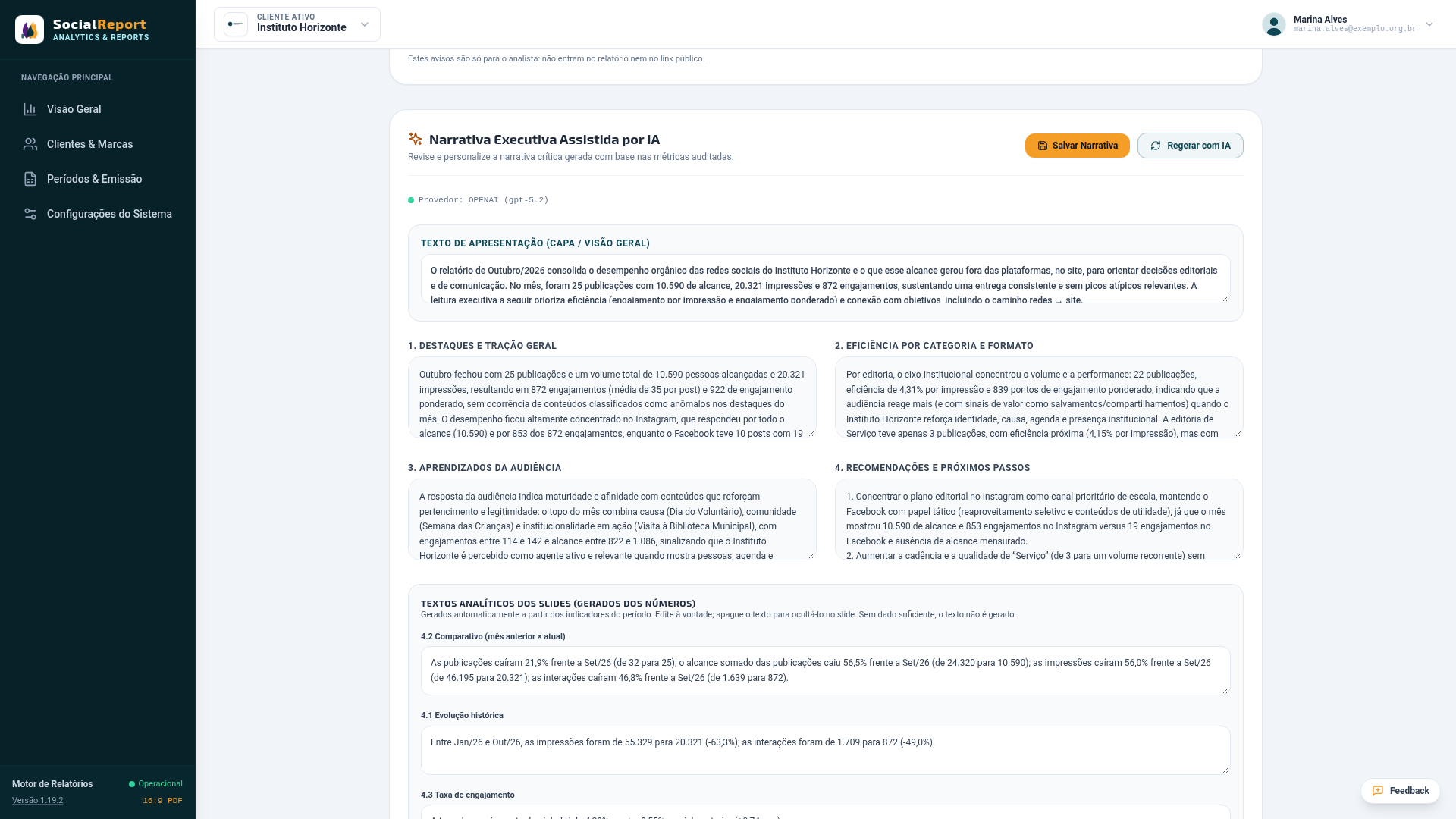This screenshot has width=1456, height=819.
Task: Click the Regerar com IA button
Action: pos(1190,146)
